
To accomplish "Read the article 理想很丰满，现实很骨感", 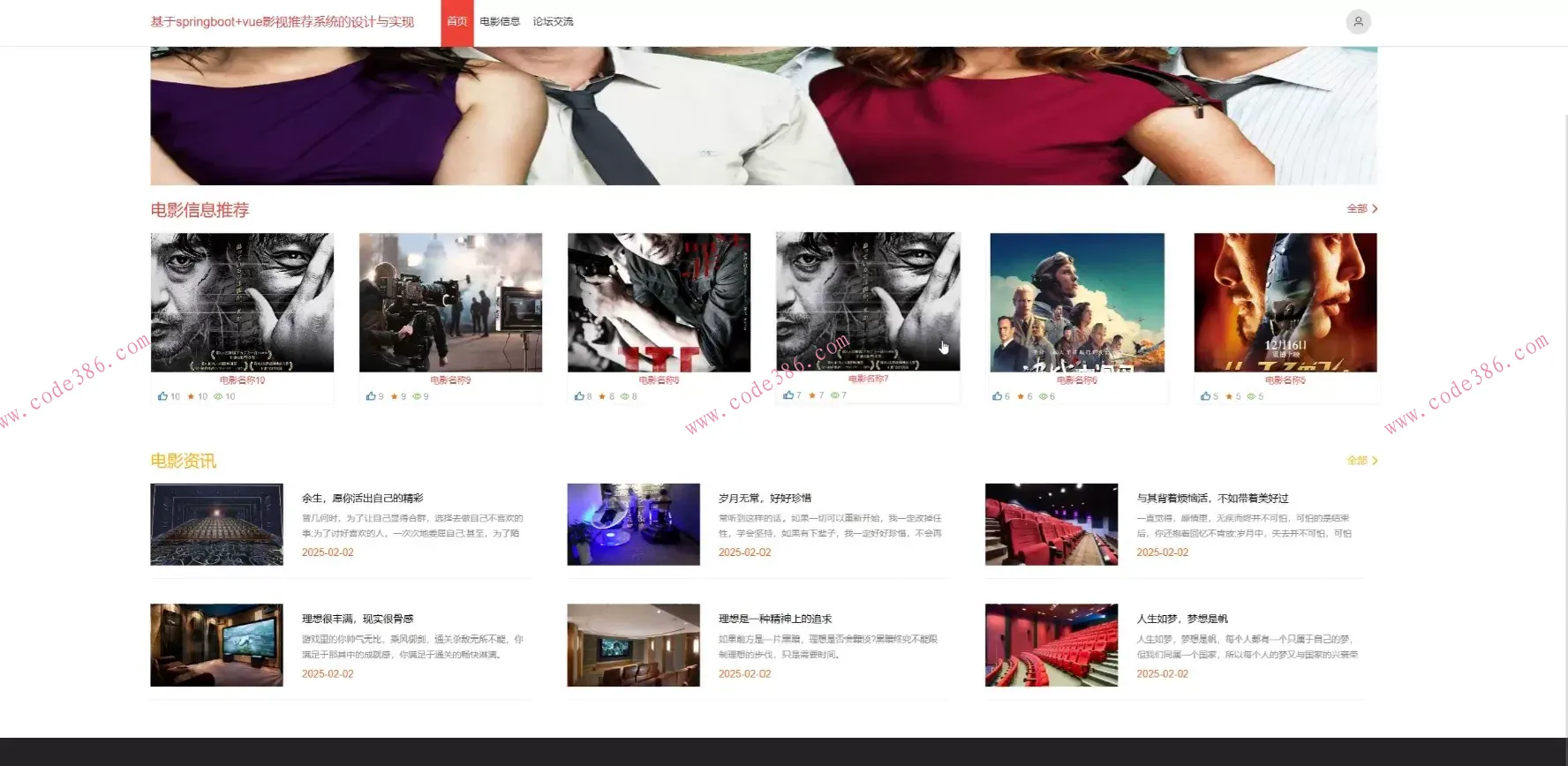I will point(358,620).
